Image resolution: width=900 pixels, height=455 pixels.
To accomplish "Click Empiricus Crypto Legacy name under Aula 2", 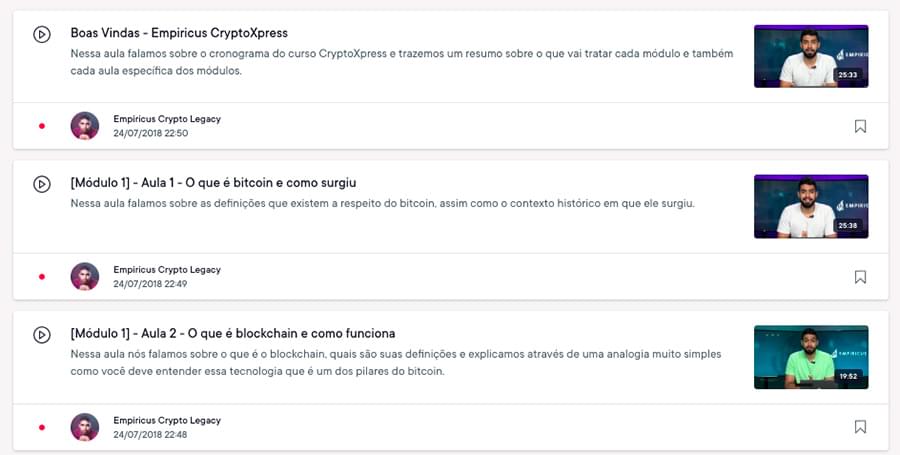I will (x=167, y=420).
